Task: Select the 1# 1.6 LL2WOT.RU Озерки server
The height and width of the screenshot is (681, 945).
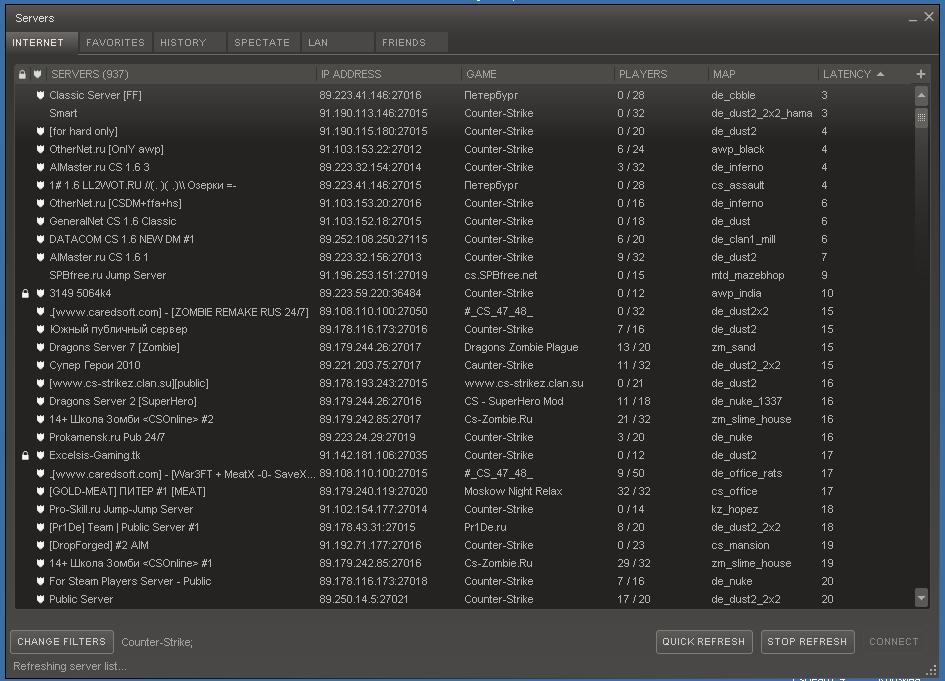Action: pos(464,186)
